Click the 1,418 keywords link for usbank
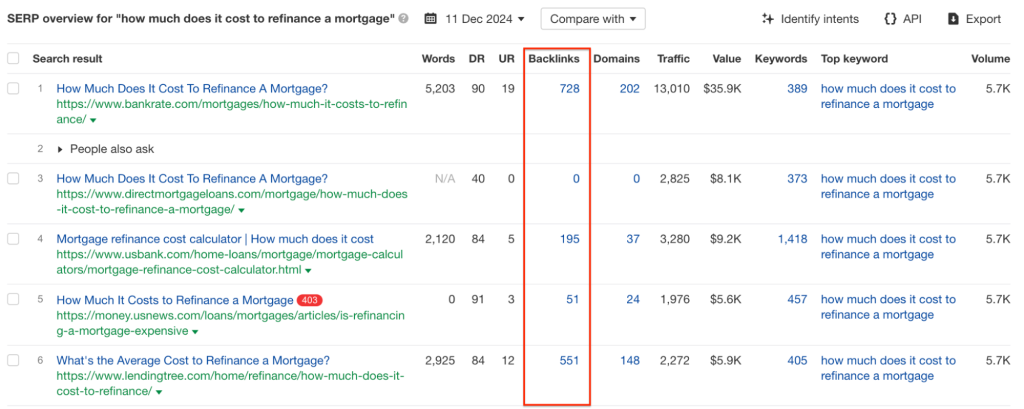Screen dimensions: 1024x409 pyautogui.click(x=792, y=239)
